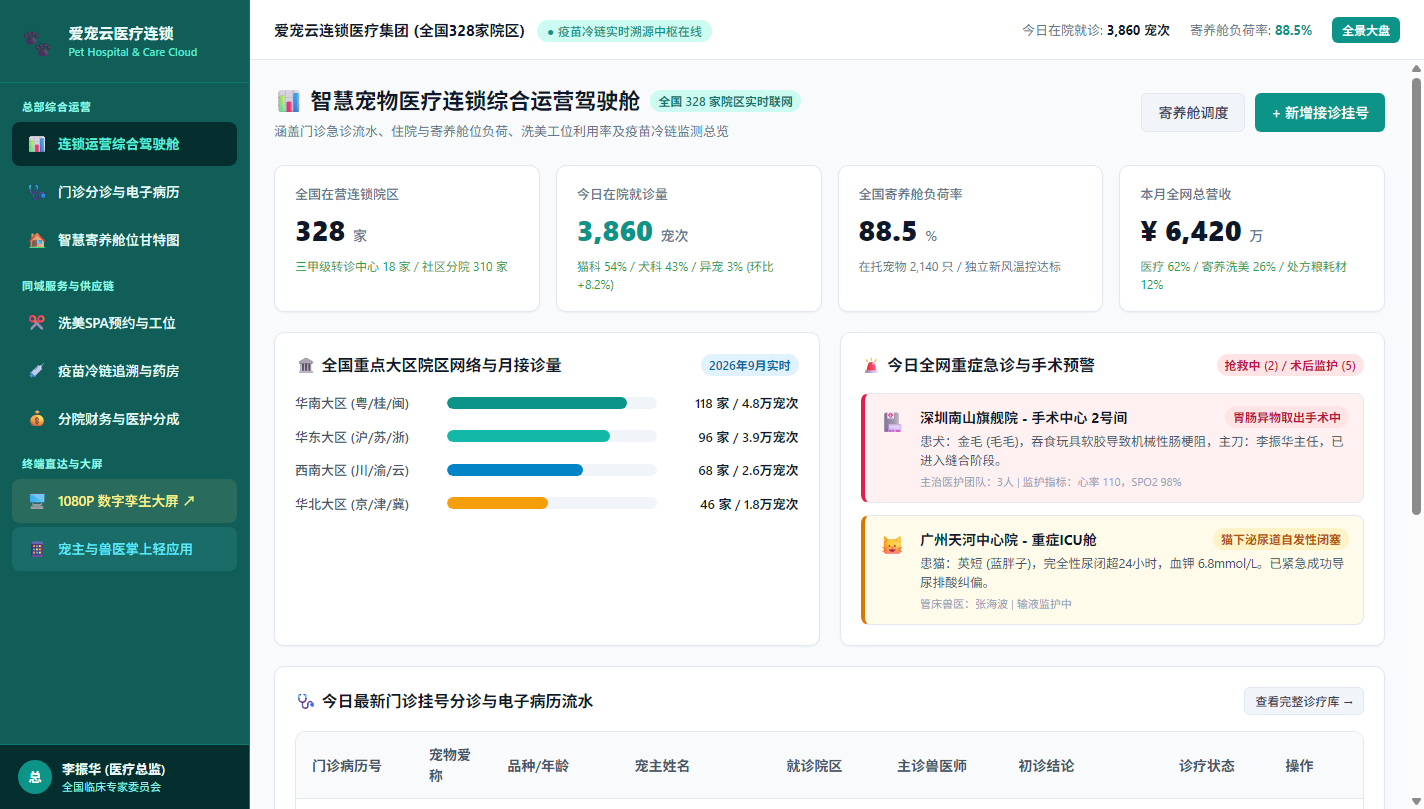Open 宠主与兽医掌上轻应用 in the sidebar
Viewport: 1424px width, 809px height.
point(125,549)
